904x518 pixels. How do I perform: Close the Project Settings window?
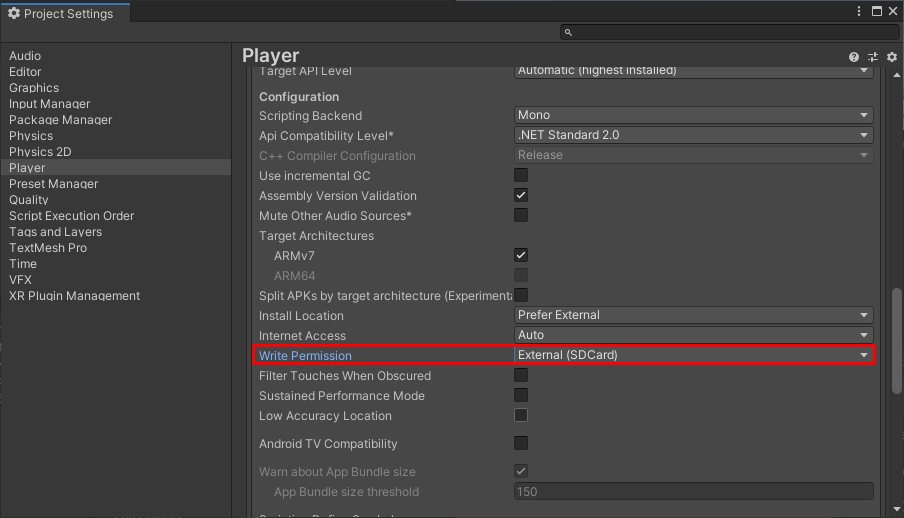click(893, 11)
